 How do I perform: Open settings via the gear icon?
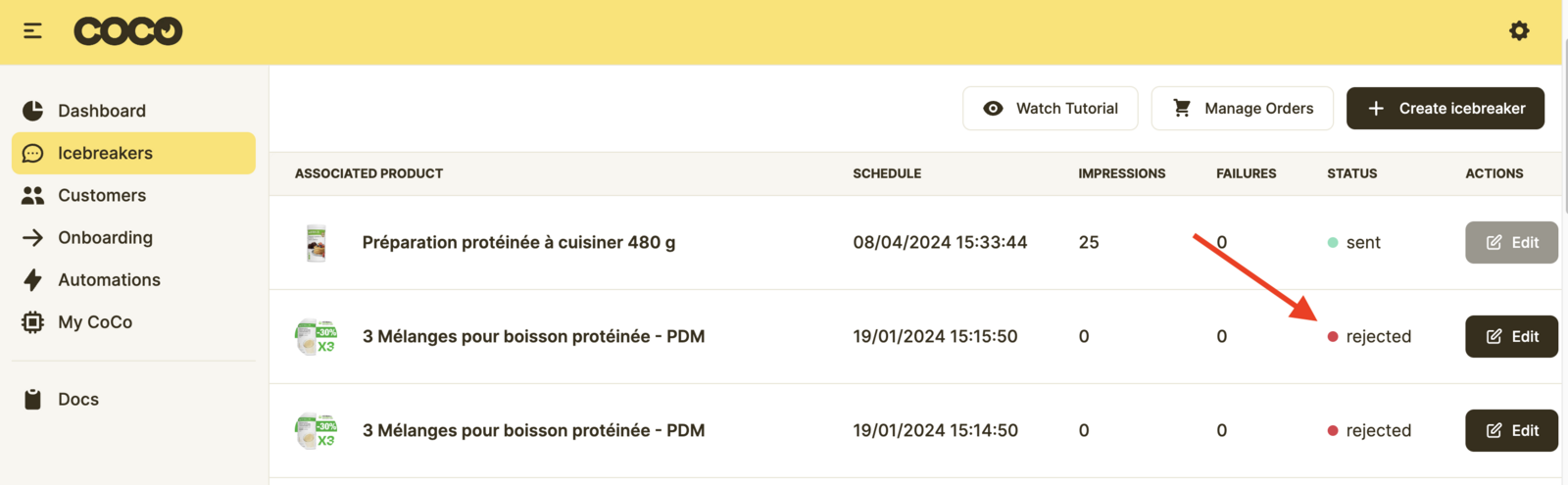(x=1519, y=31)
